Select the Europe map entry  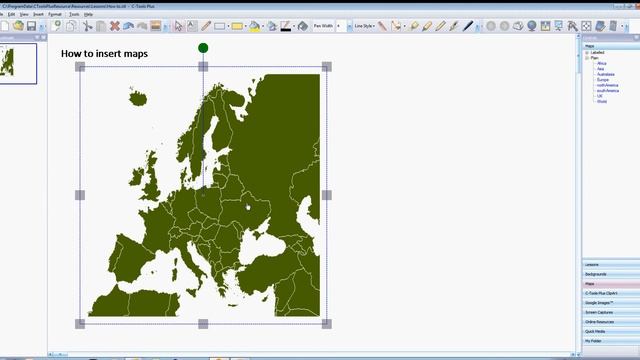pyautogui.click(x=603, y=80)
